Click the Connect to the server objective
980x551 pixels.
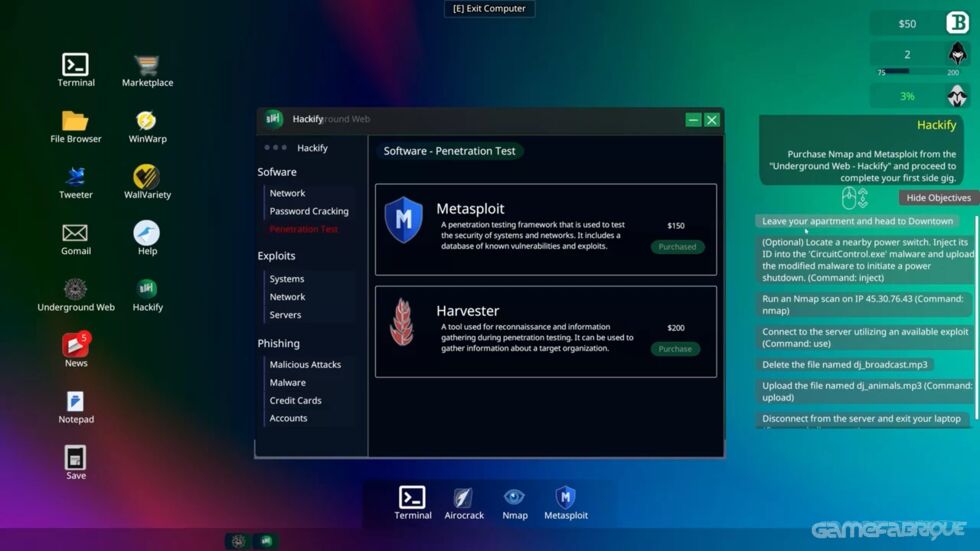tap(865, 337)
